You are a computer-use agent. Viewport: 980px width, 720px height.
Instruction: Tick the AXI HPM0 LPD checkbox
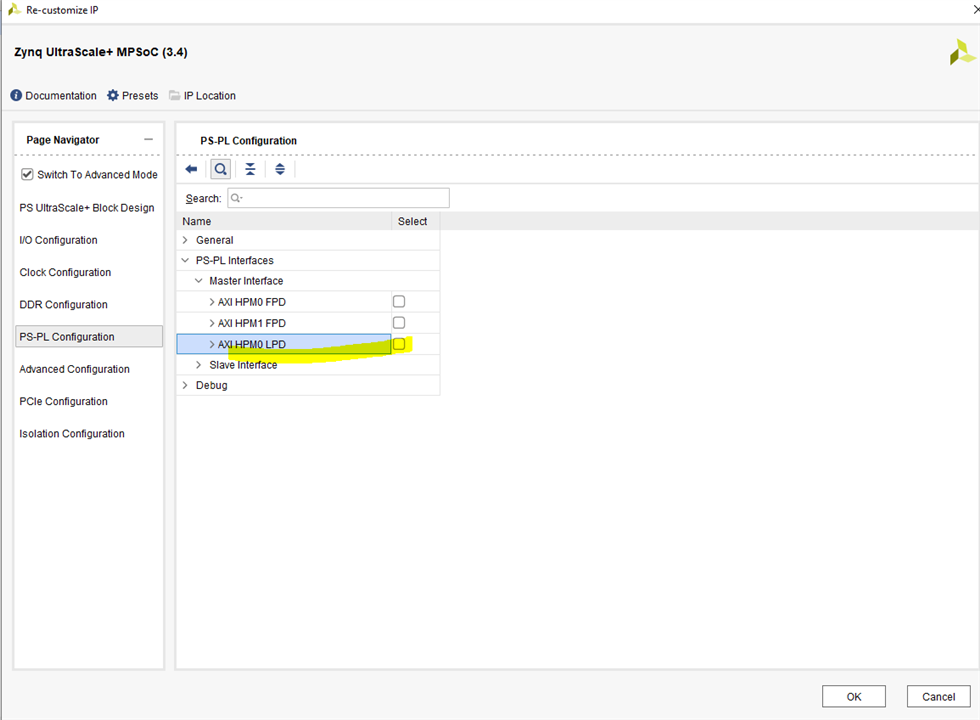[x=399, y=344]
